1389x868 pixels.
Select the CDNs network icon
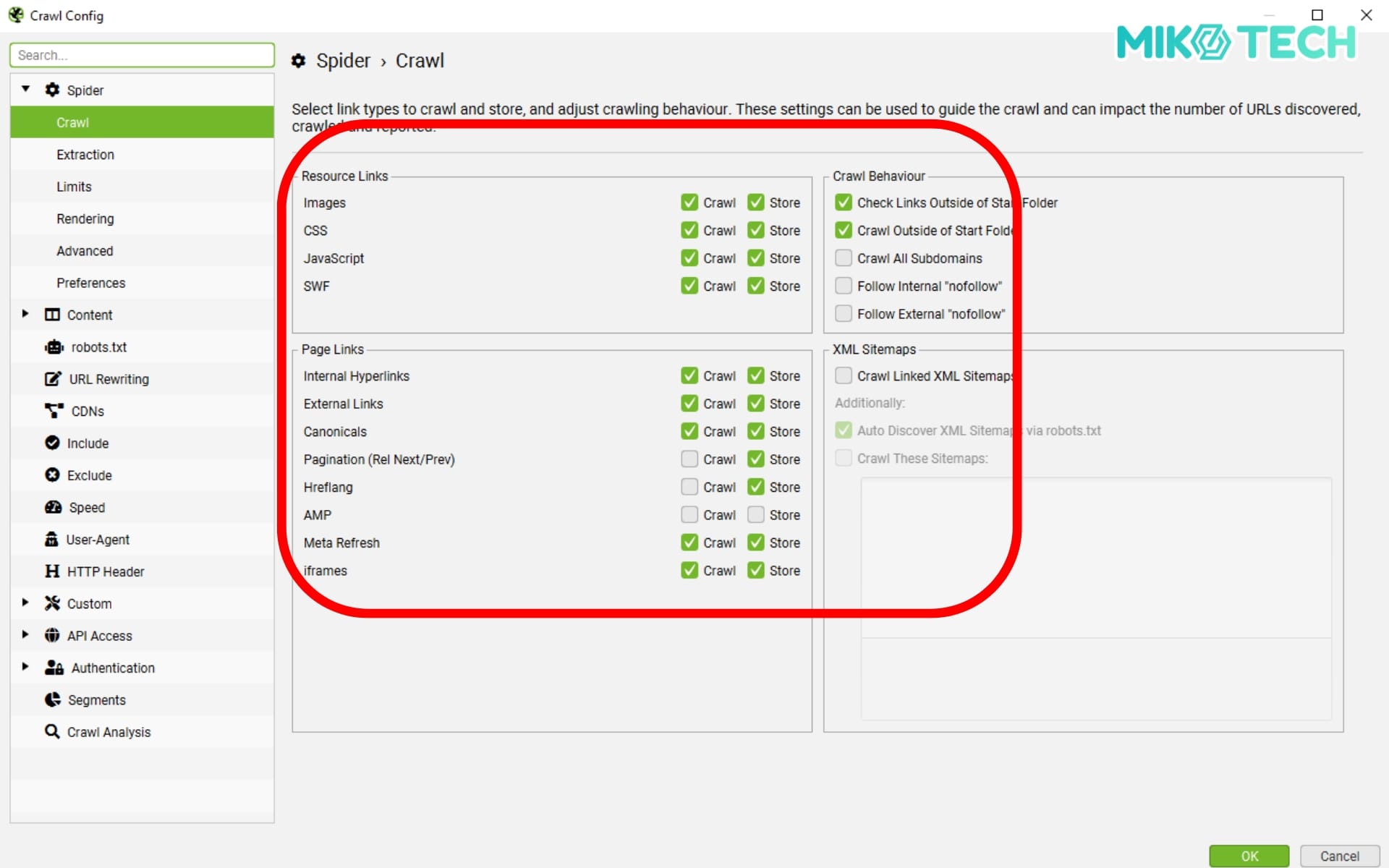(54, 411)
